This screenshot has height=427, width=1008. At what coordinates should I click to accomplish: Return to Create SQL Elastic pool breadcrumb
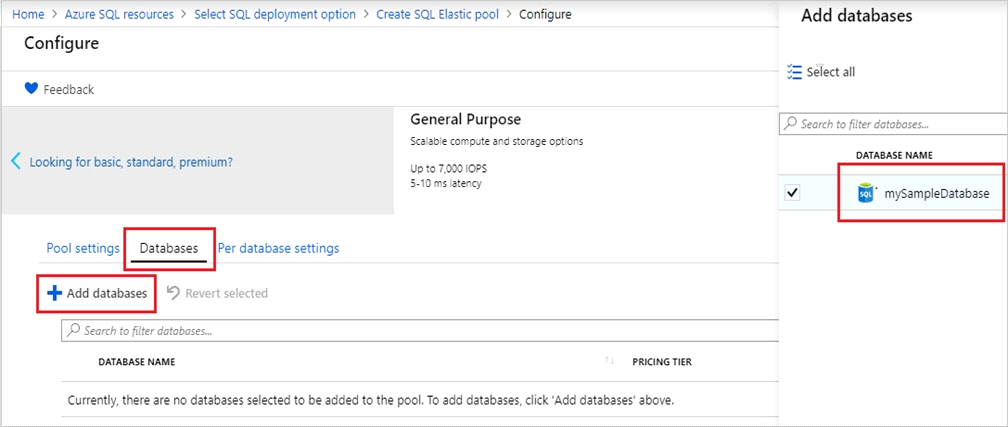click(x=437, y=14)
